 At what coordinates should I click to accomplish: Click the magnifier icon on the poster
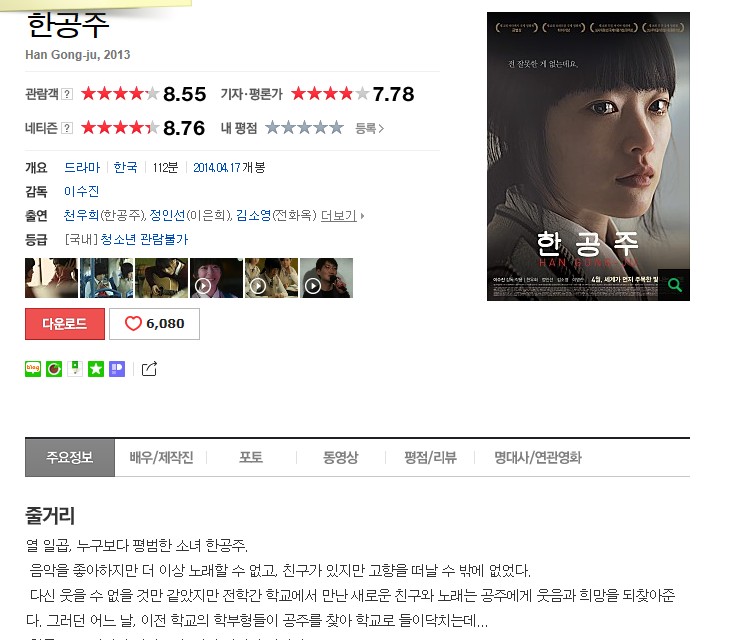tap(675, 285)
